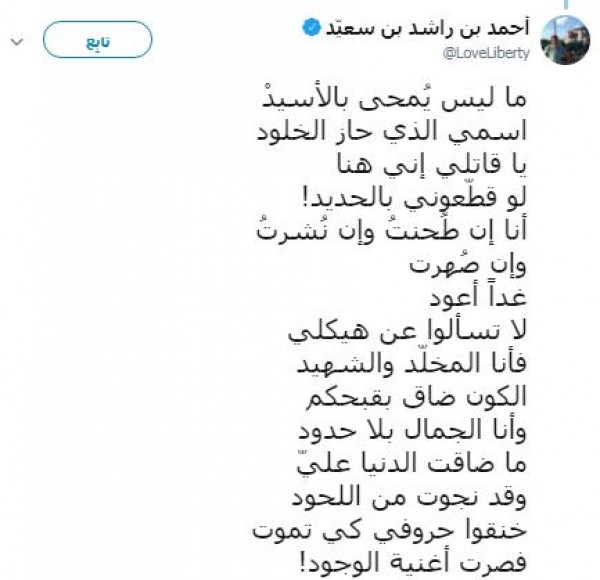Open the @LoveLiberty handle link
The height and width of the screenshot is (580, 600).
point(486,53)
